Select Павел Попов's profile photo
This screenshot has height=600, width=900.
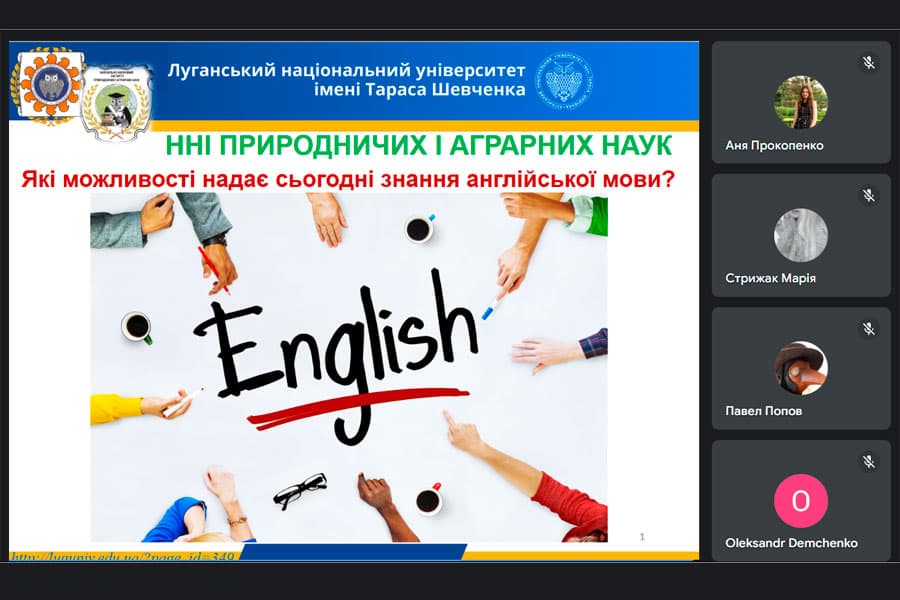pyautogui.click(x=801, y=368)
